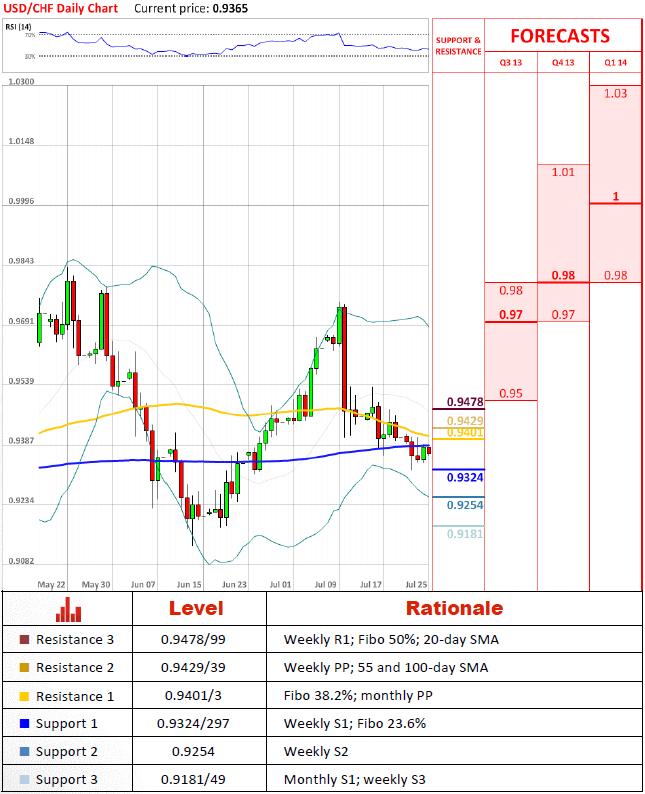
Task: Click the 'FORECASTS' heading
Action: coord(560,36)
